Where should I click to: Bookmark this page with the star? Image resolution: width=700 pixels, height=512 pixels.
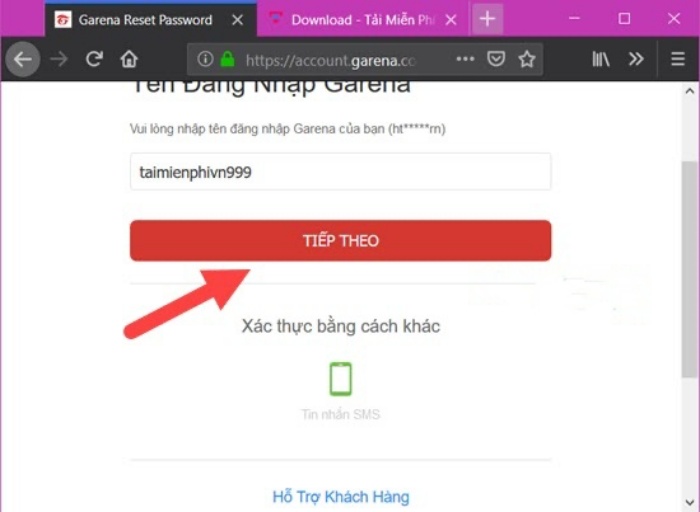coord(527,59)
